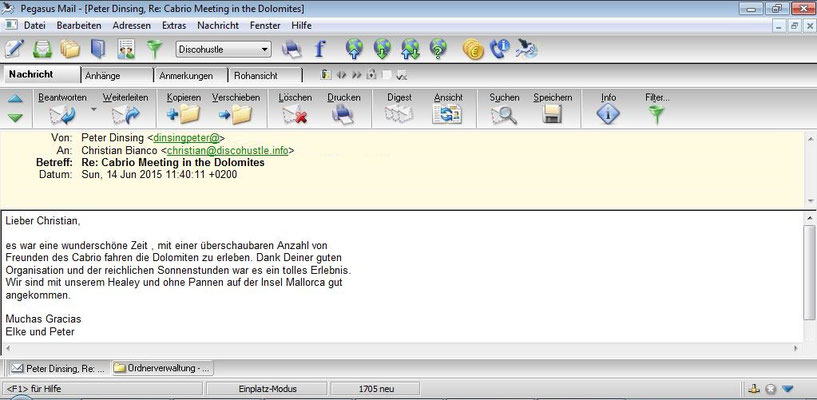Move message using Verschieben
This screenshot has height=400, width=817.
[236, 109]
